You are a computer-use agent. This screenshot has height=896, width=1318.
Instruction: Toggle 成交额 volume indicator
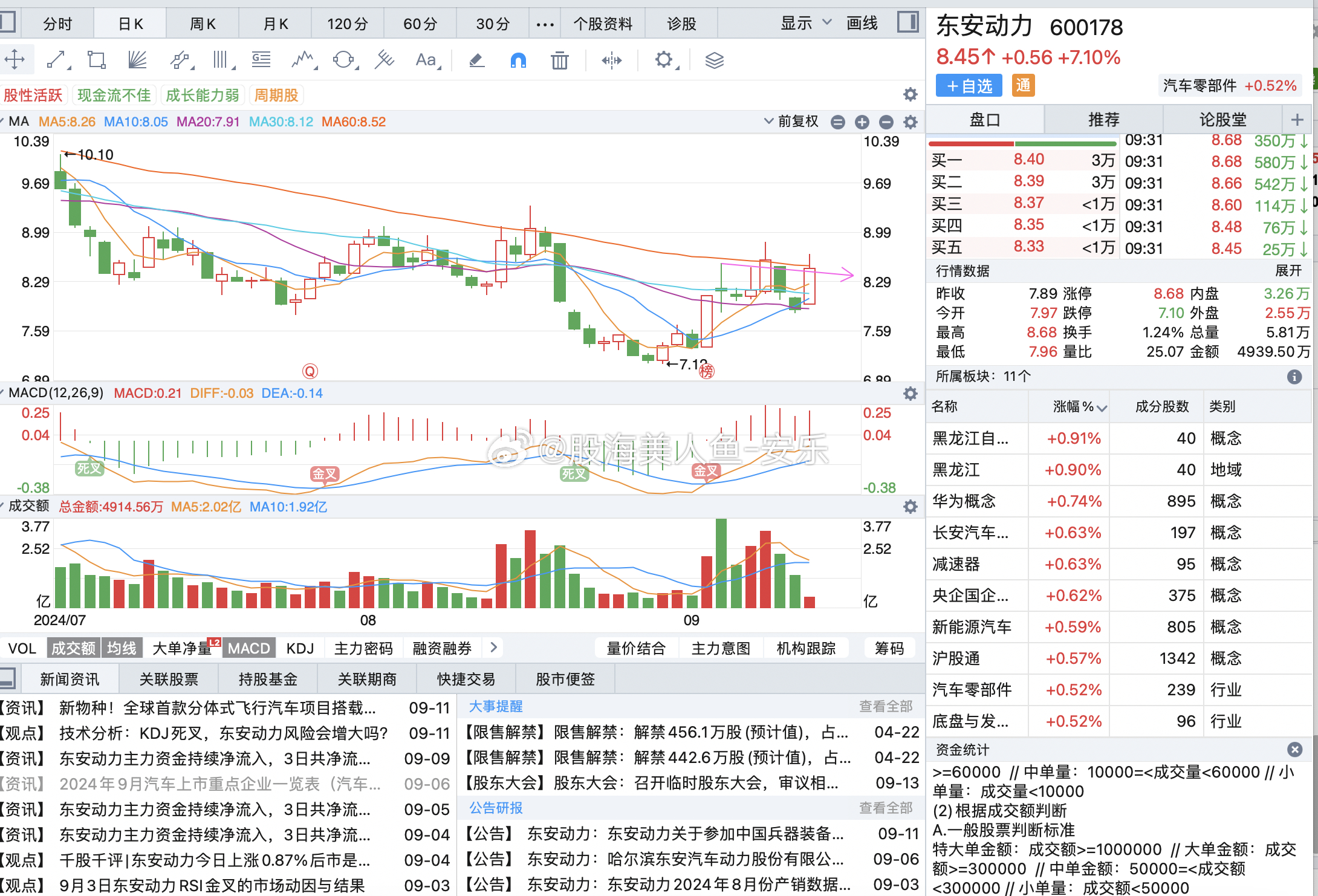(x=73, y=648)
